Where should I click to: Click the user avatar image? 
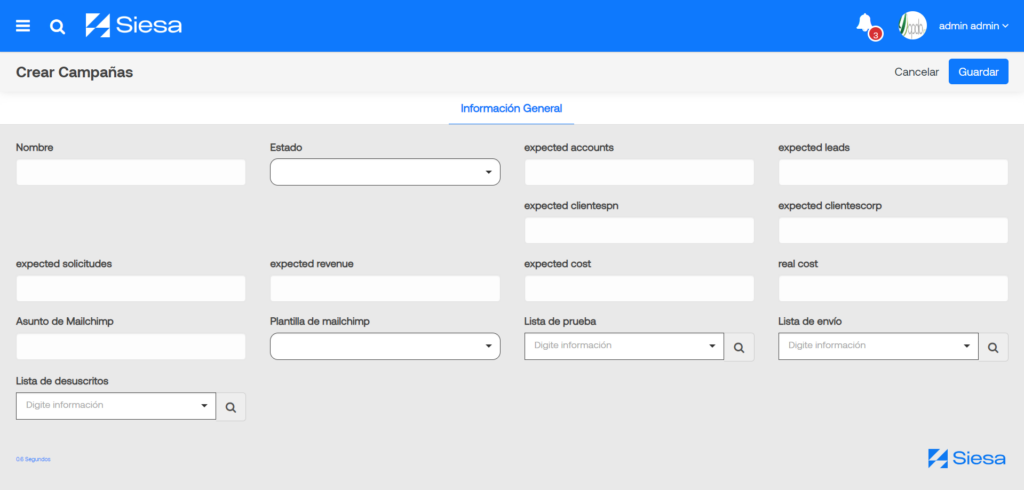[912, 26]
